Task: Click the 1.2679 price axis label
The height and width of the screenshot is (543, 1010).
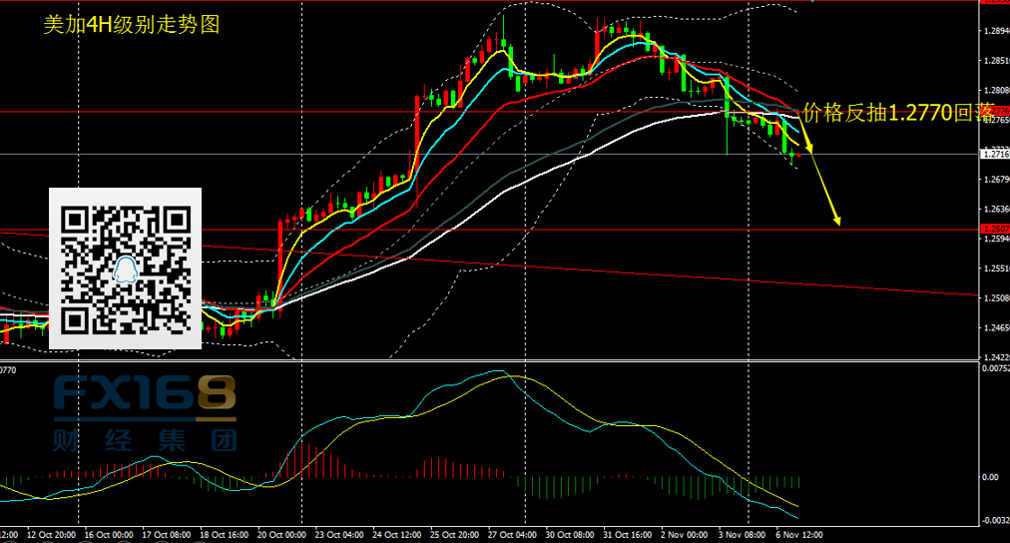Action: point(995,180)
